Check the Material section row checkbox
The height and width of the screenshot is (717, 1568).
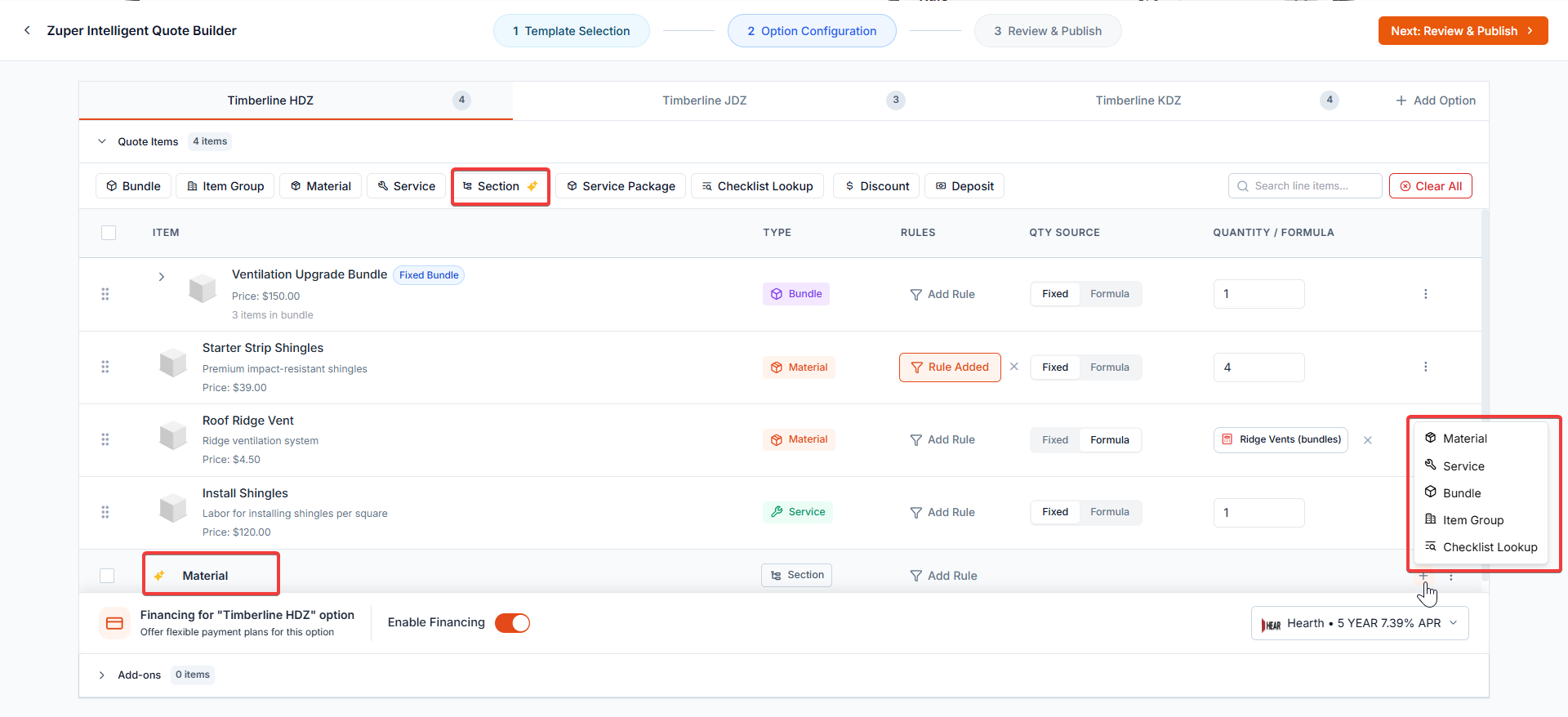[x=107, y=576]
